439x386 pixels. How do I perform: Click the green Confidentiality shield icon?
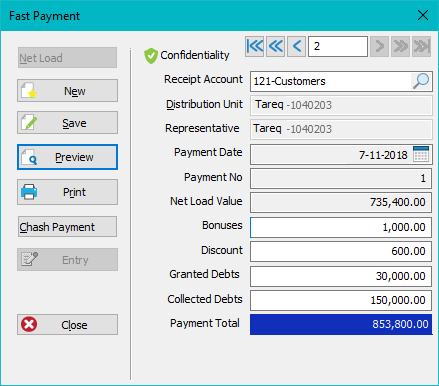click(x=151, y=55)
